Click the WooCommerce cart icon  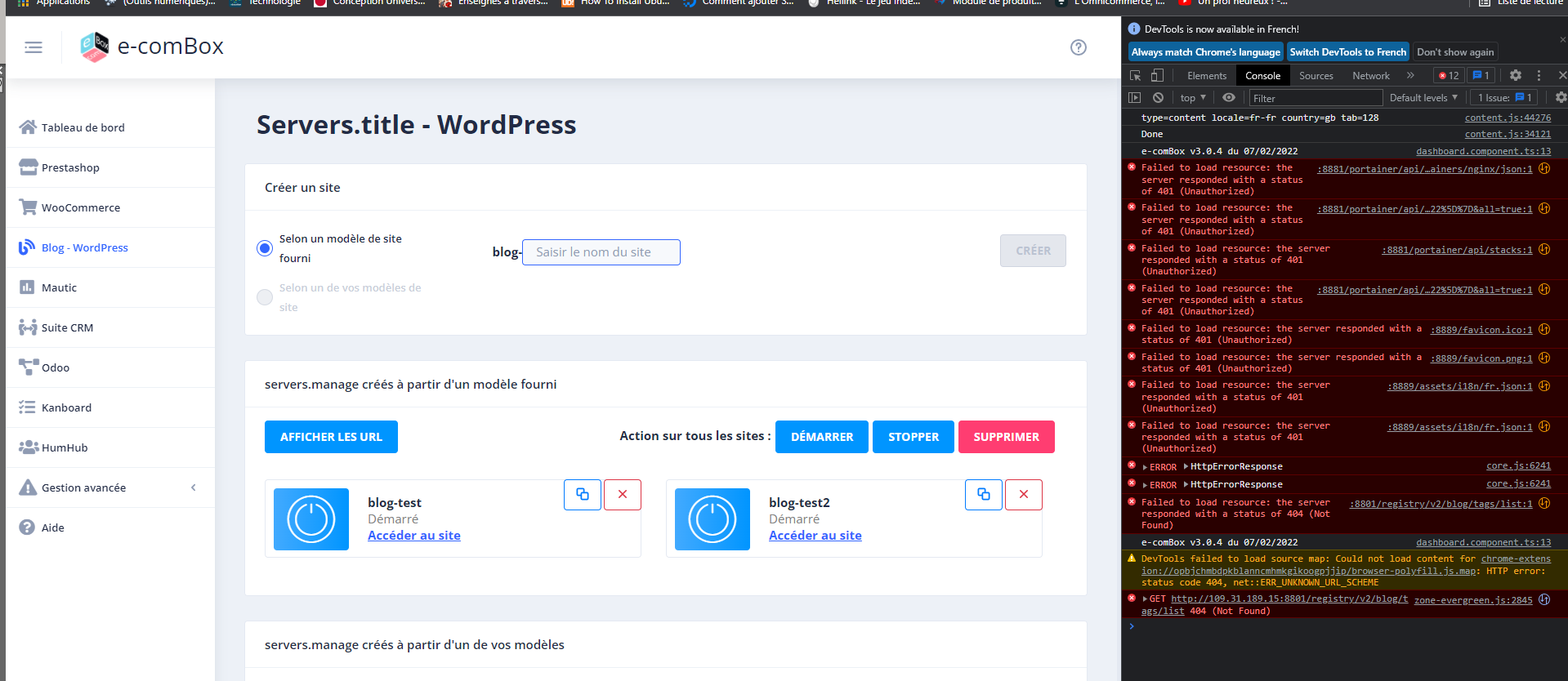pyautogui.click(x=28, y=207)
